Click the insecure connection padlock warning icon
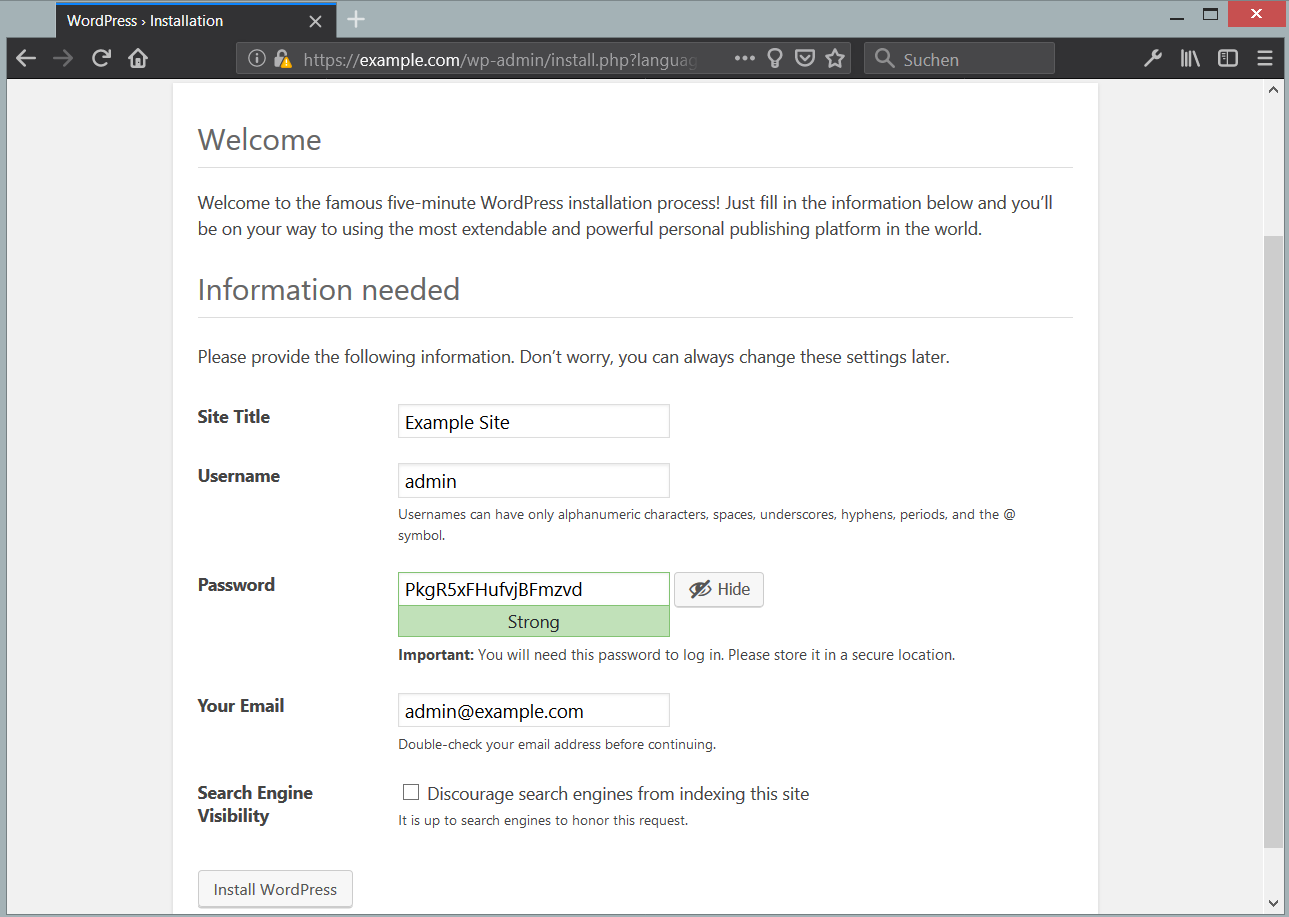This screenshot has width=1289, height=917. pyautogui.click(x=282, y=59)
